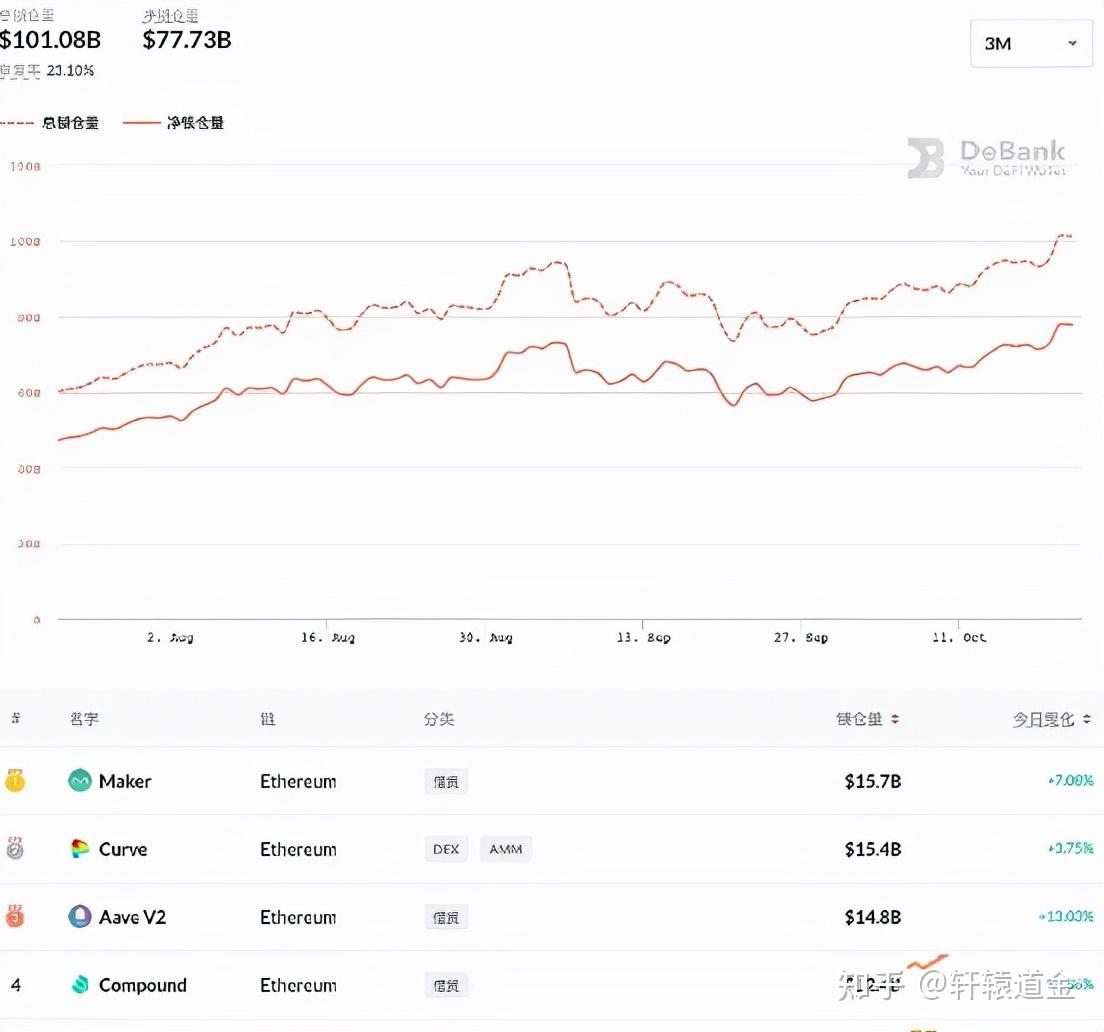Open the Aave V2 protocol name link

pos(132,917)
